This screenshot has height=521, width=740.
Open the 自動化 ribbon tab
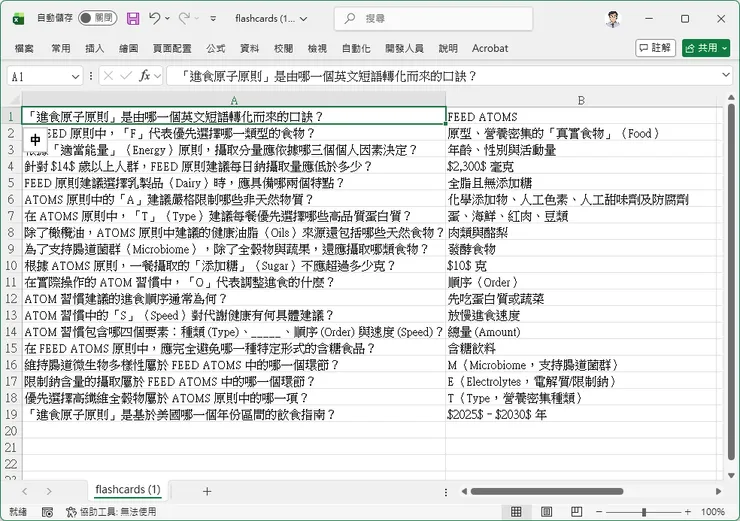point(356,48)
